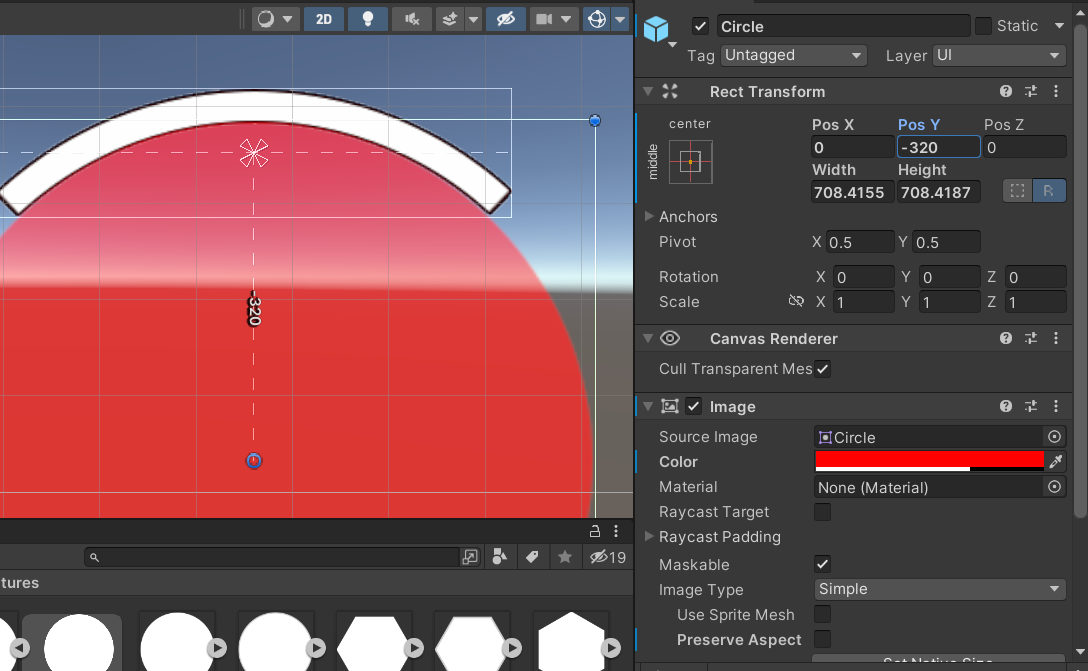Open Image component presets icon
This screenshot has height=671, width=1088.
1031,406
